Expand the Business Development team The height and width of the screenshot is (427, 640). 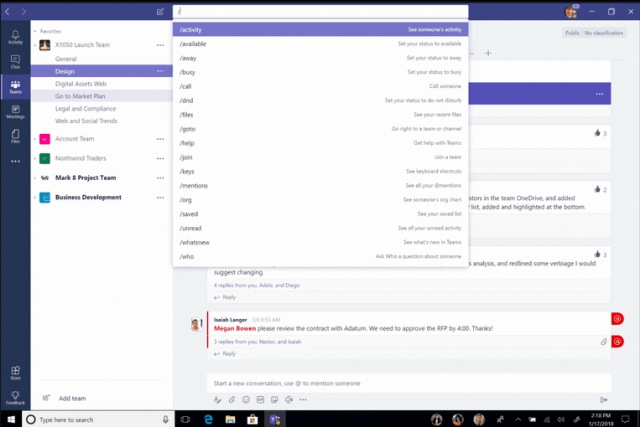[35, 198]
